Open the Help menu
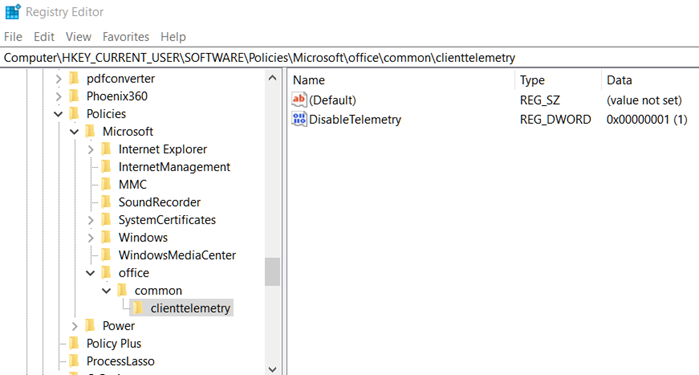 173,37
